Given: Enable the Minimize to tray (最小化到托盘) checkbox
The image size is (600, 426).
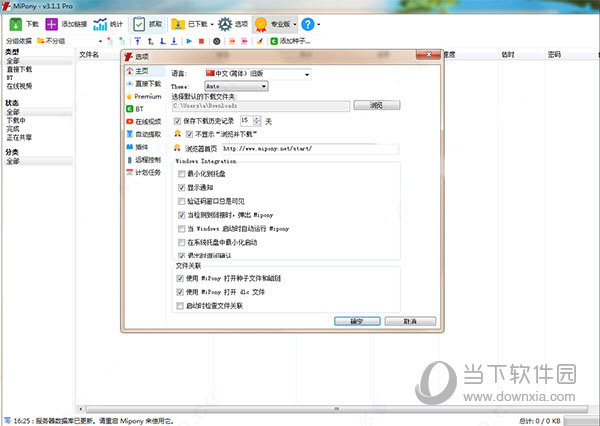Looking at the screenshot, I should [x=181, y=174].
